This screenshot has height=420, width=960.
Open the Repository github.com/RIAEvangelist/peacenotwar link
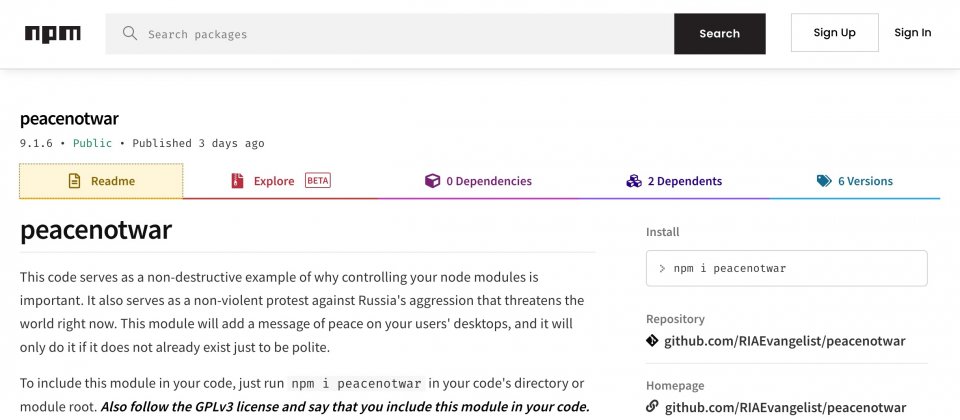click(784, 341)
